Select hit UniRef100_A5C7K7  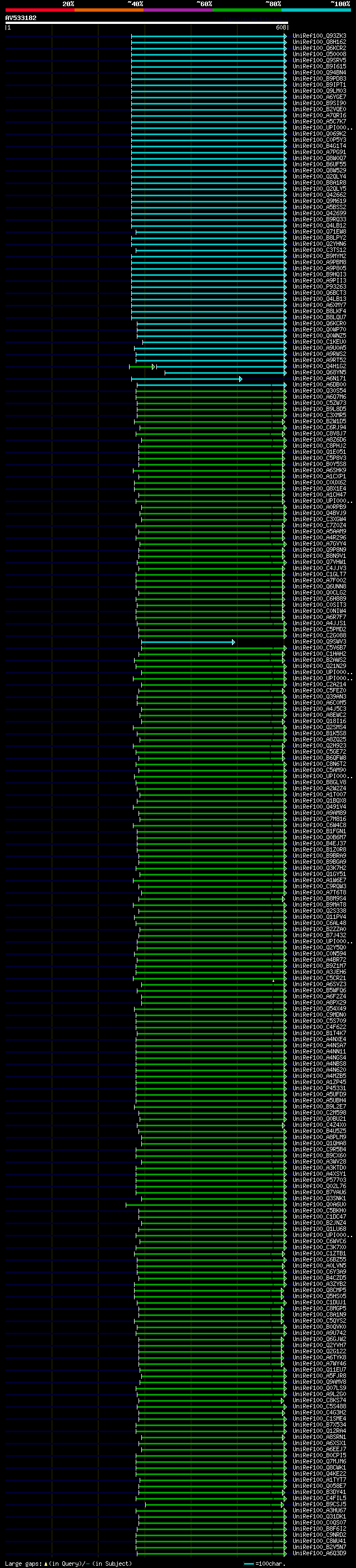coord(319,122)
